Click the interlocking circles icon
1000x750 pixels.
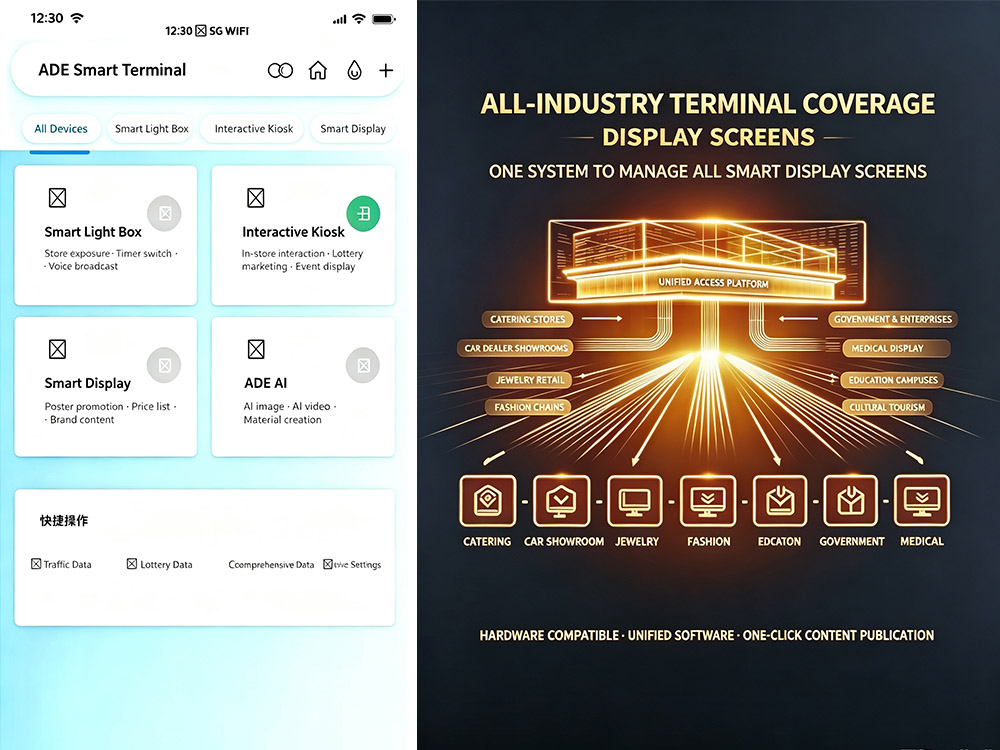(280, 70)
